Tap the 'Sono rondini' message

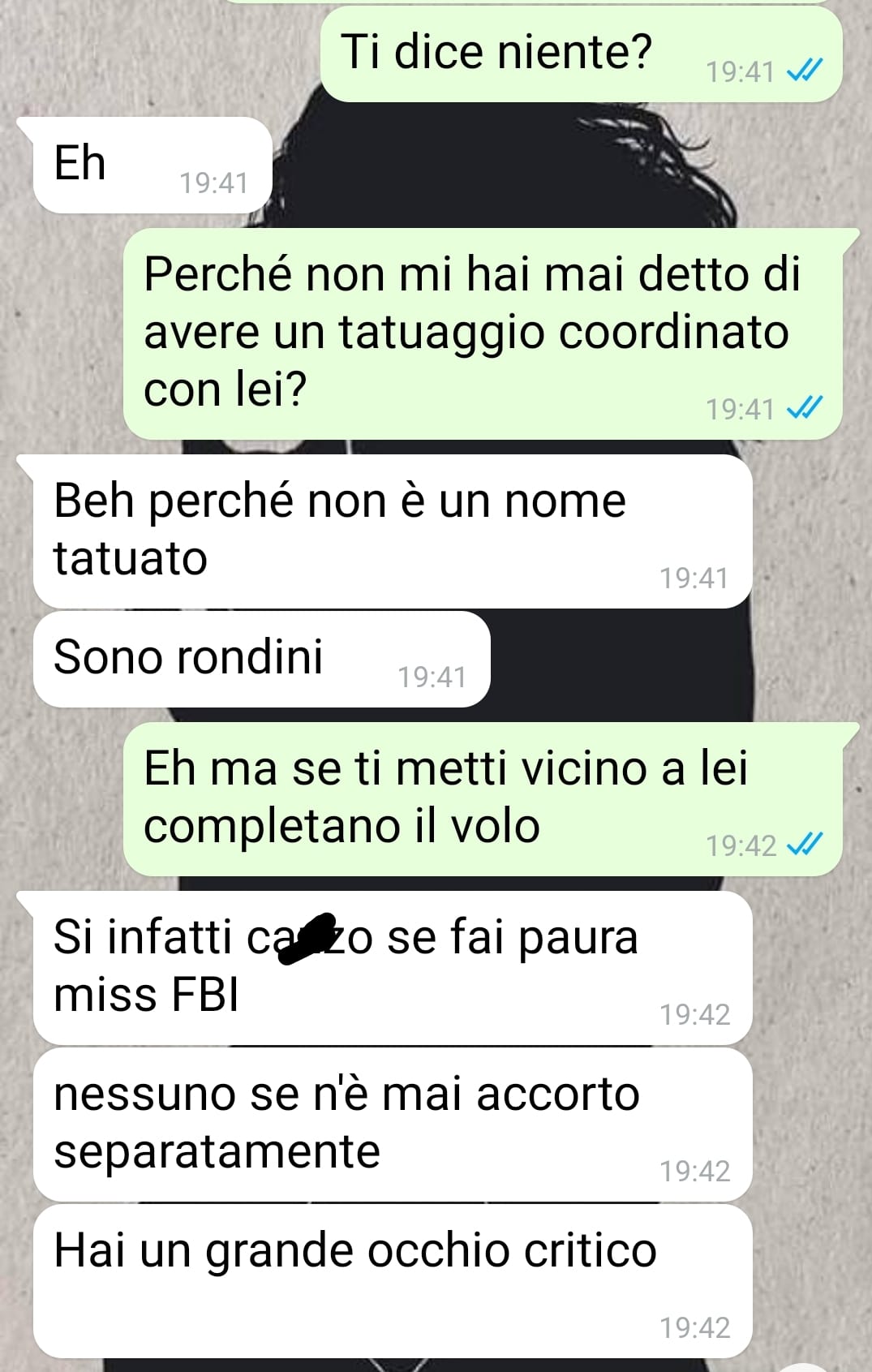(261, 659)
